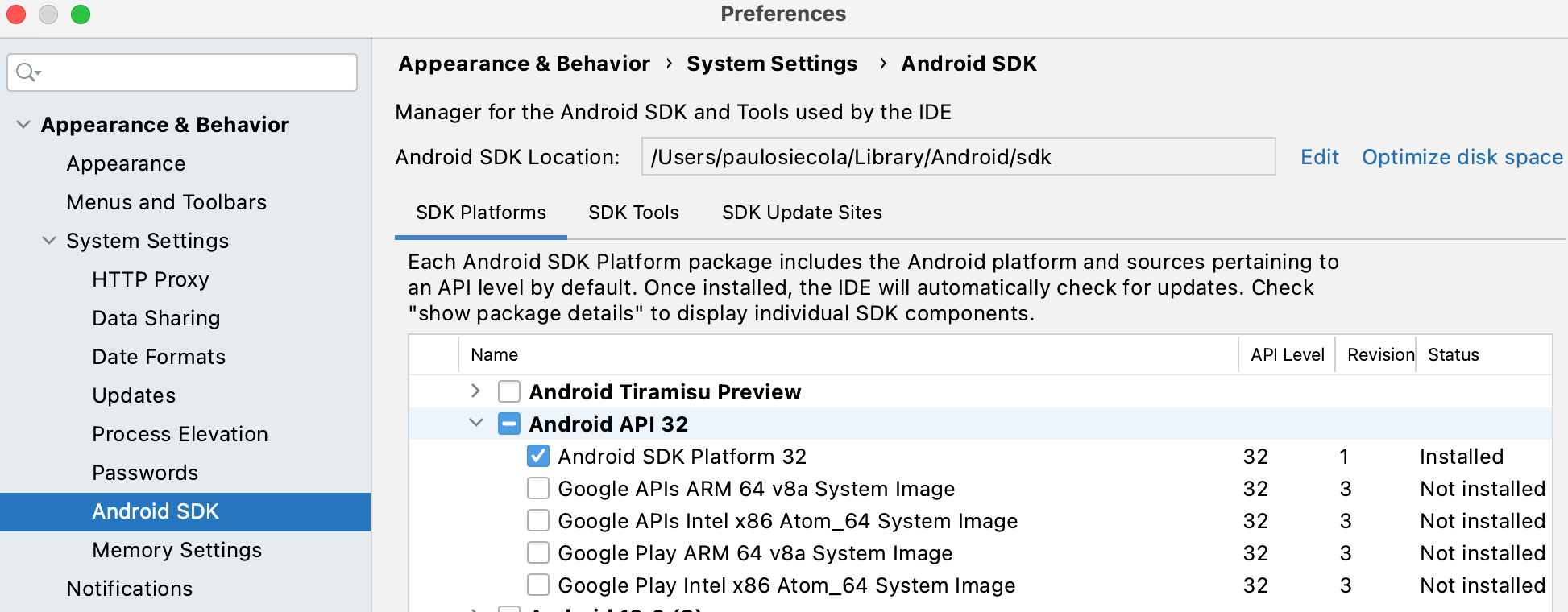1568x612 pixels.
Task: Click the search magnifier icon in sidebar
Action: pyautogui.click(x=27, y=72)
